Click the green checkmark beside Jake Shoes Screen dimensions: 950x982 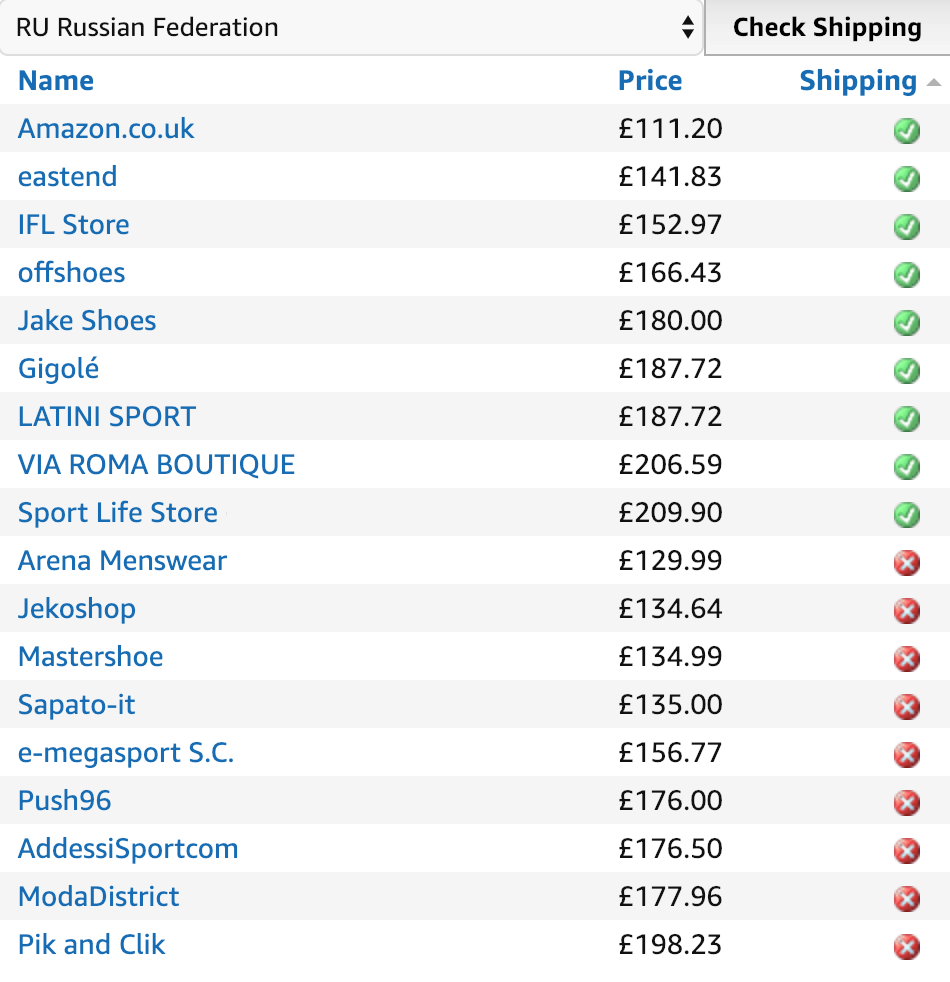(x=906, y=322)
